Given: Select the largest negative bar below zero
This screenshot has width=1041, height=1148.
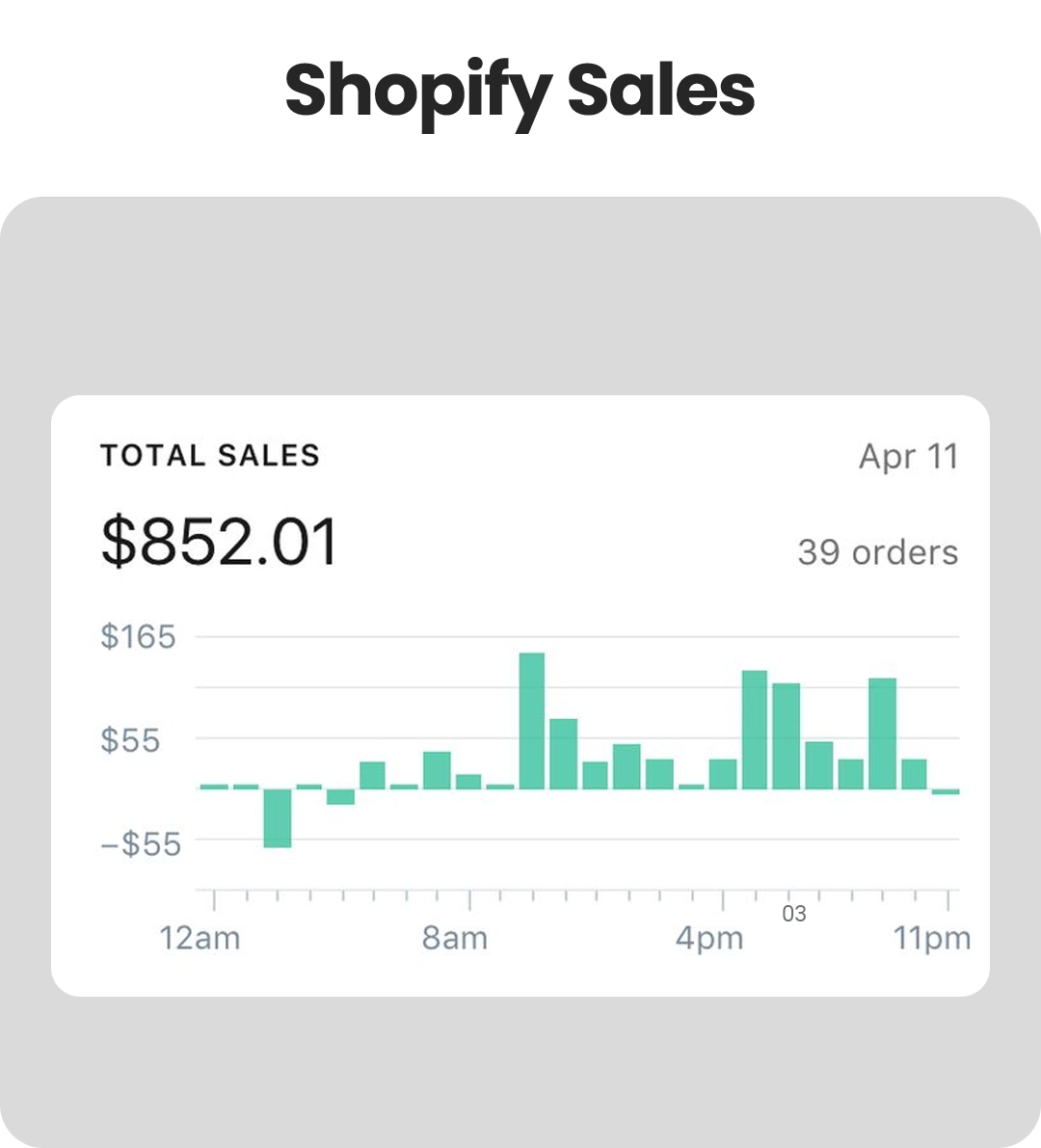Looking at the screenshot, I should (278, 817).
